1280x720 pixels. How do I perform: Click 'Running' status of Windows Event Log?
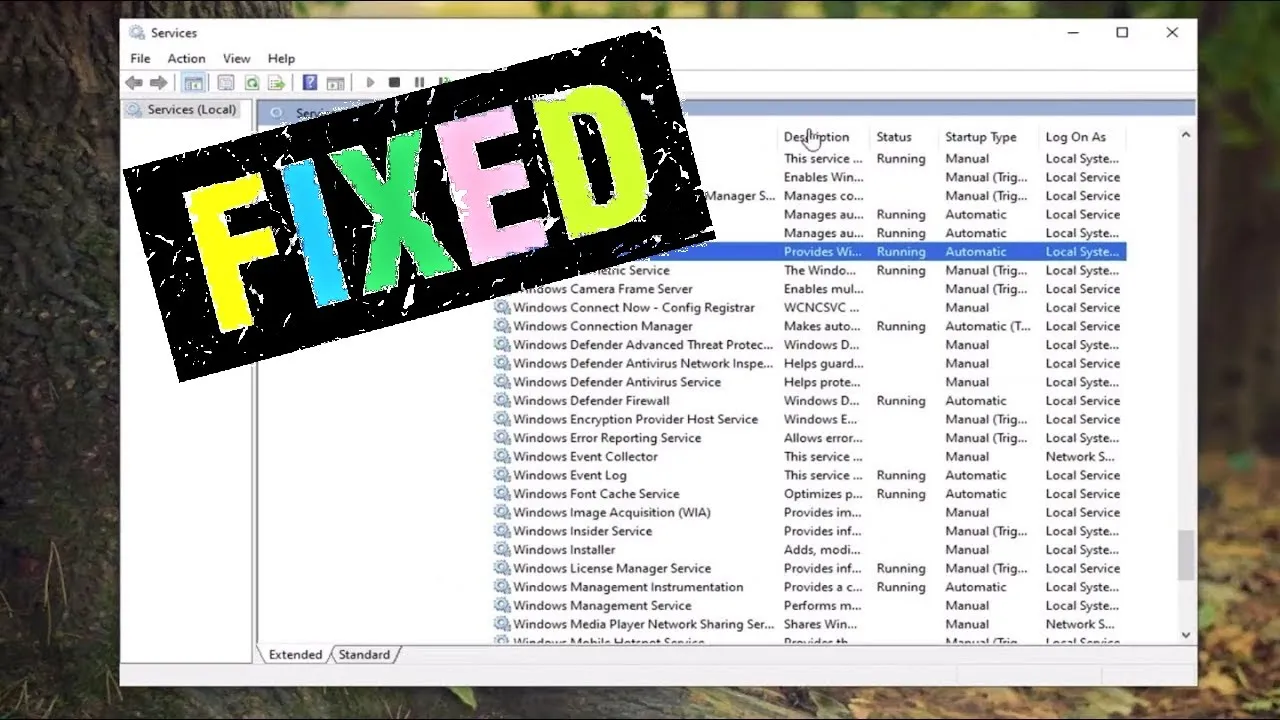[x=901, y=475]
